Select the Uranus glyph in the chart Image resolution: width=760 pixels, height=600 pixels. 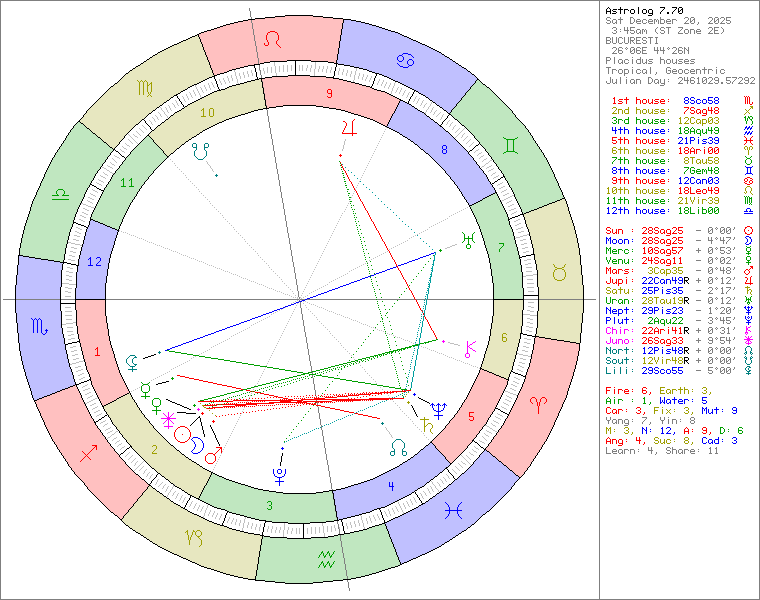(466, 239)
